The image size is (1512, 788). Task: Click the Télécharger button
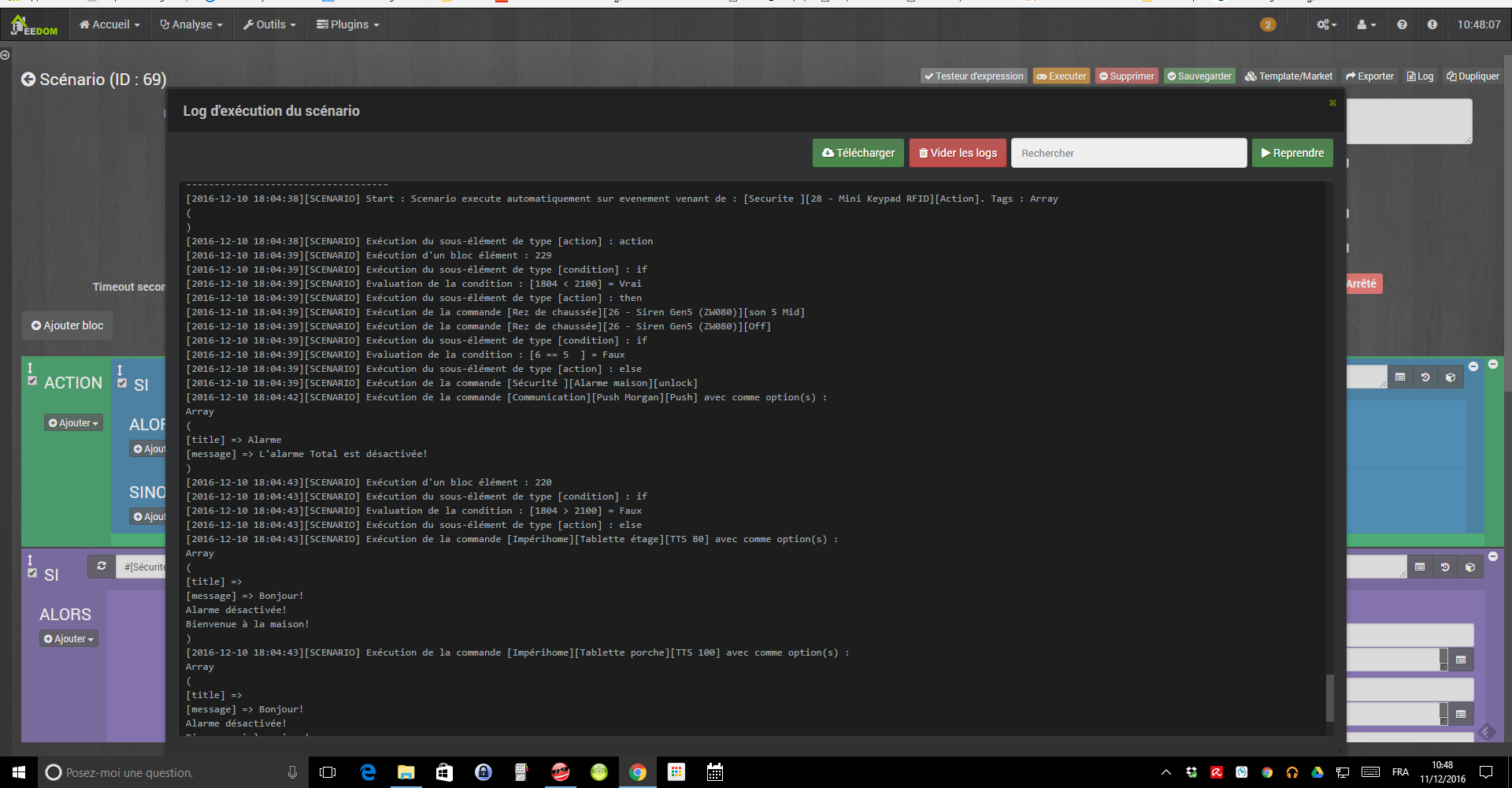coord(858,153)
